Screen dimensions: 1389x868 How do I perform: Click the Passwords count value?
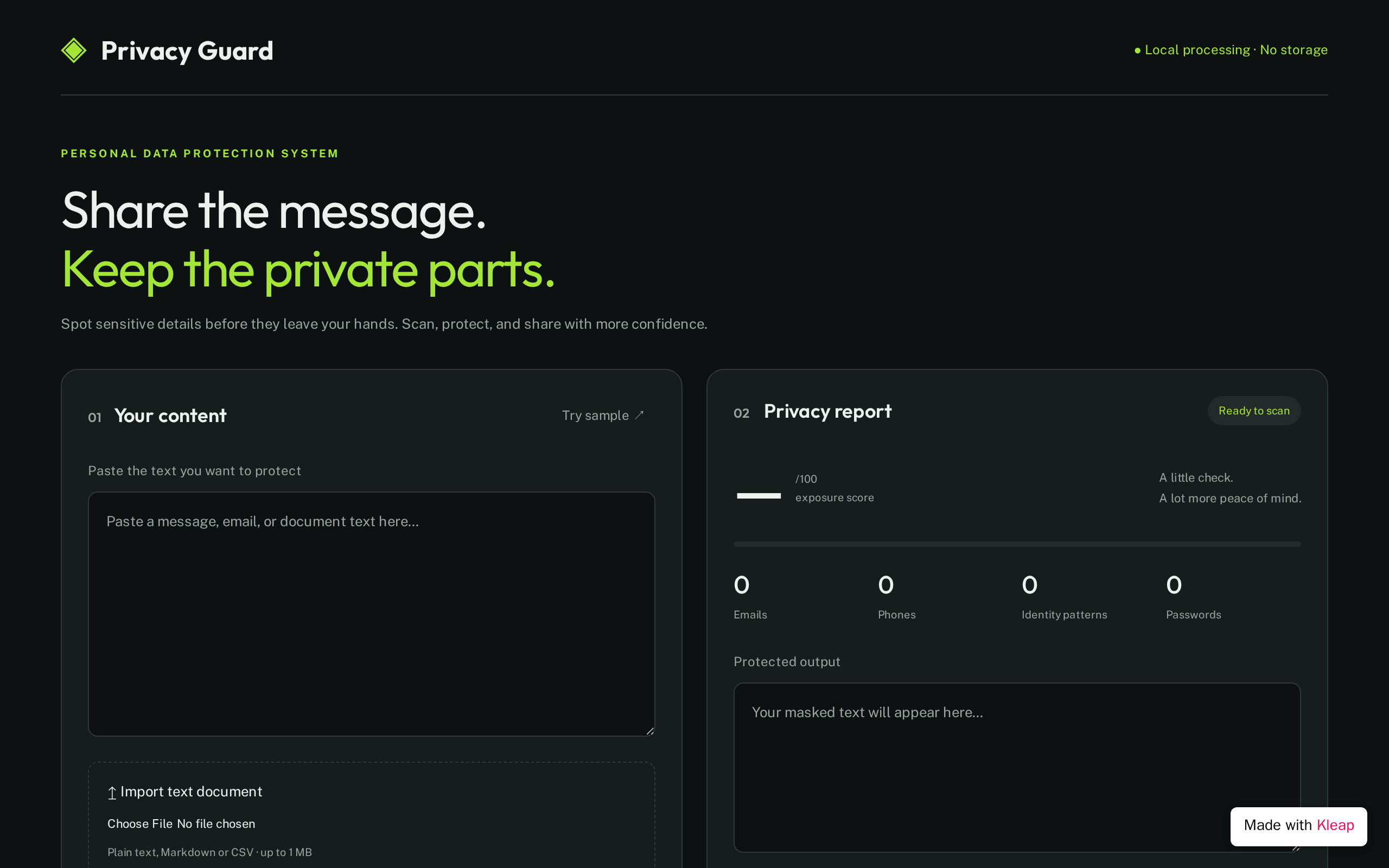click(x=1174, y=585)
